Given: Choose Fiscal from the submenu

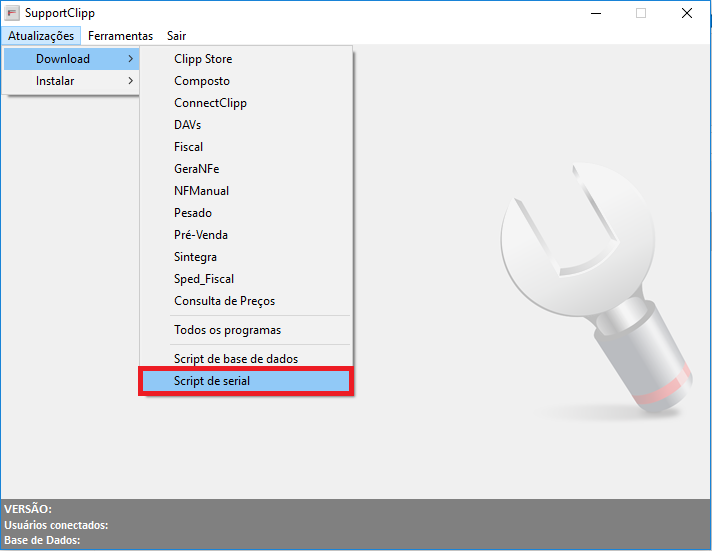Looking at the screenshot, I should pos(188,147).
